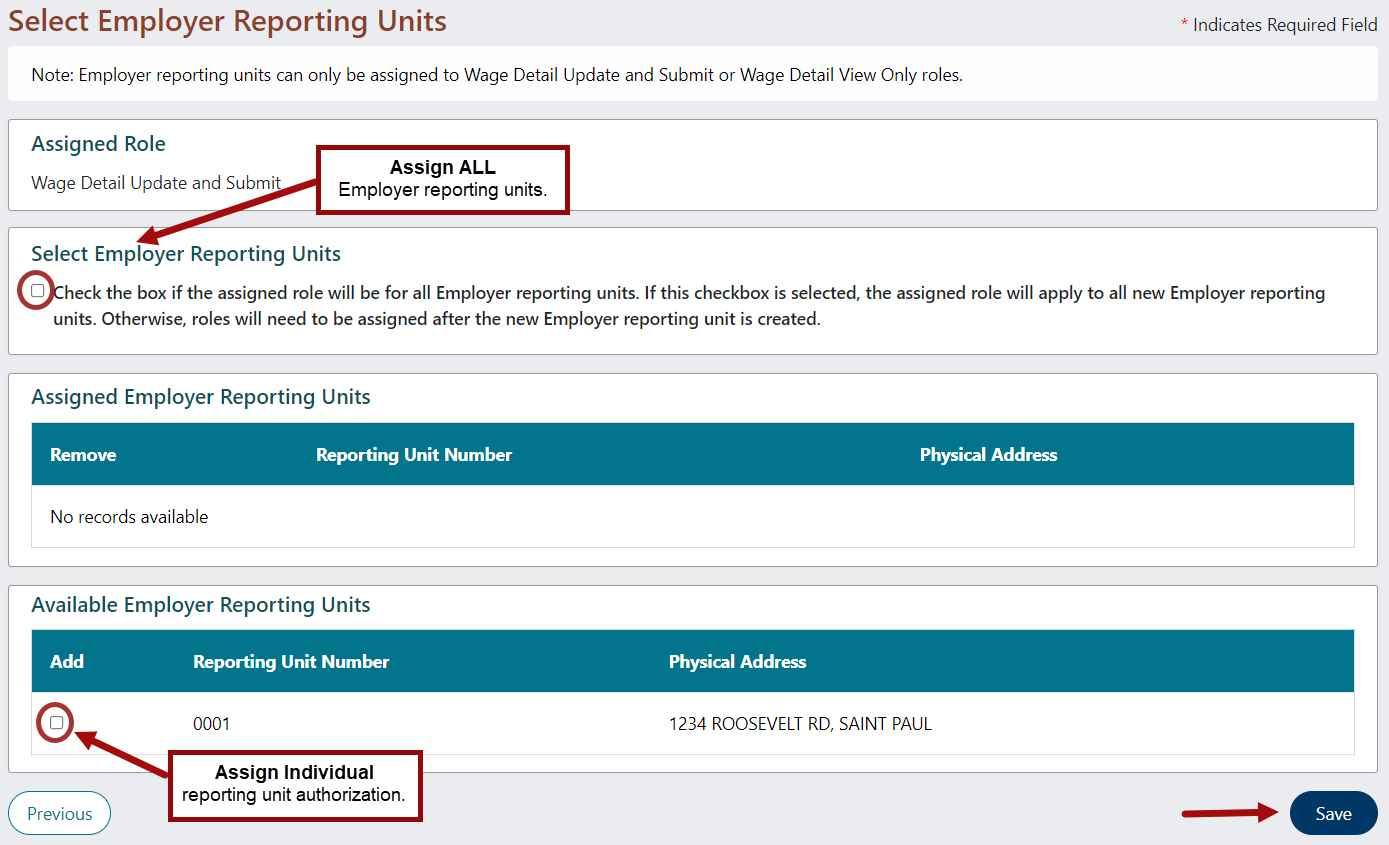Click the Add column header
The width and height of the screenshot is (1389, 845).
click(67, 662)
